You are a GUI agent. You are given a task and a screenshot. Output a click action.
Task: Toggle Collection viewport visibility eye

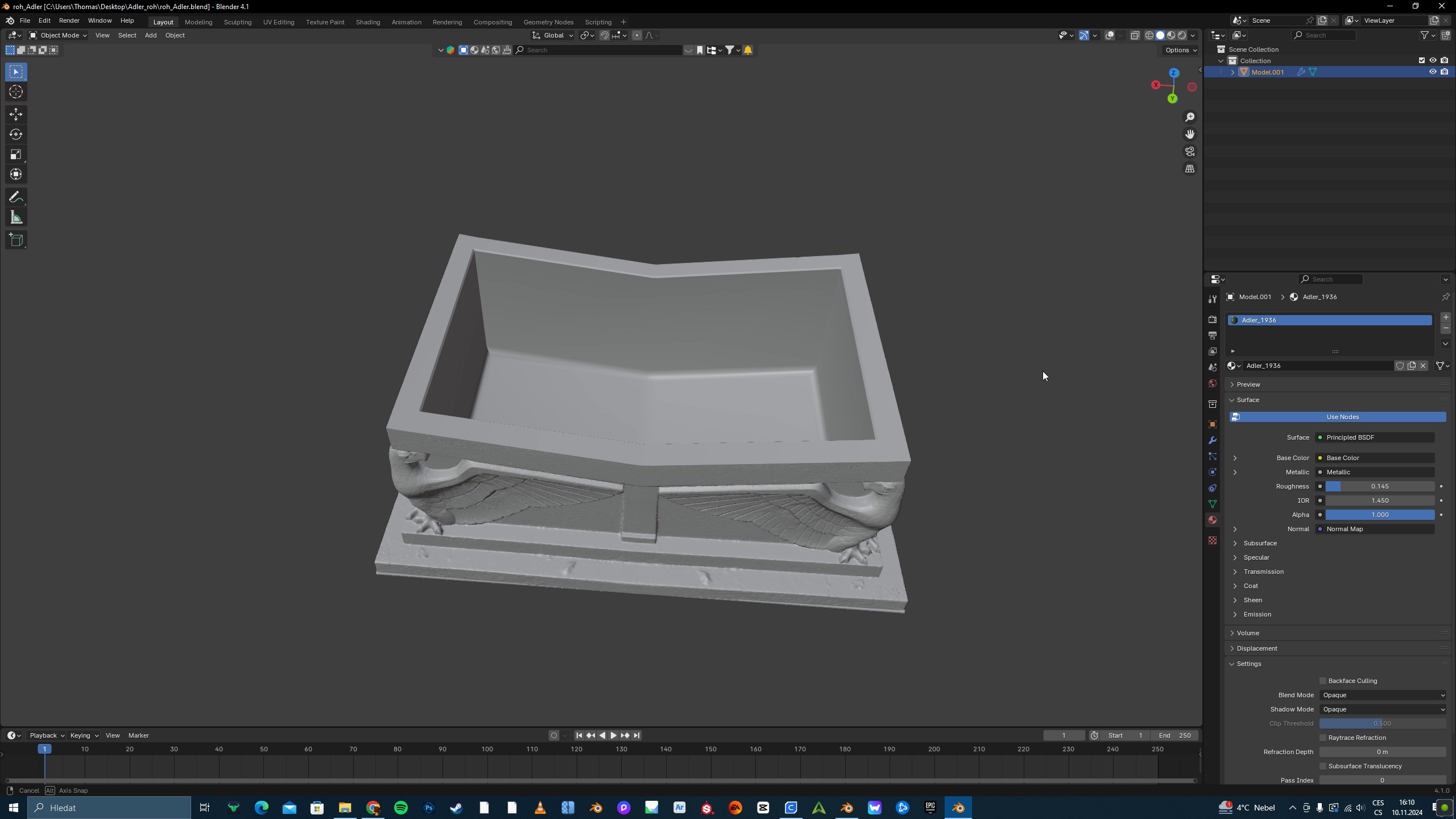1433,60
